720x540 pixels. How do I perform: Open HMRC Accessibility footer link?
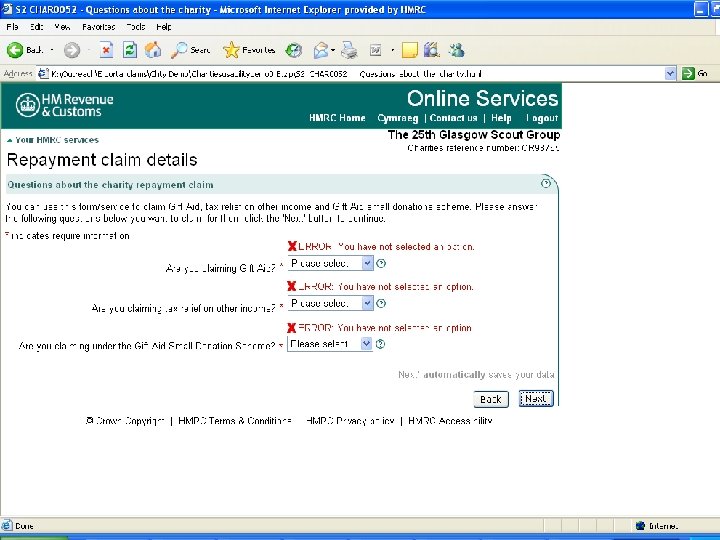pyautogui.click(x=450, y=421)
